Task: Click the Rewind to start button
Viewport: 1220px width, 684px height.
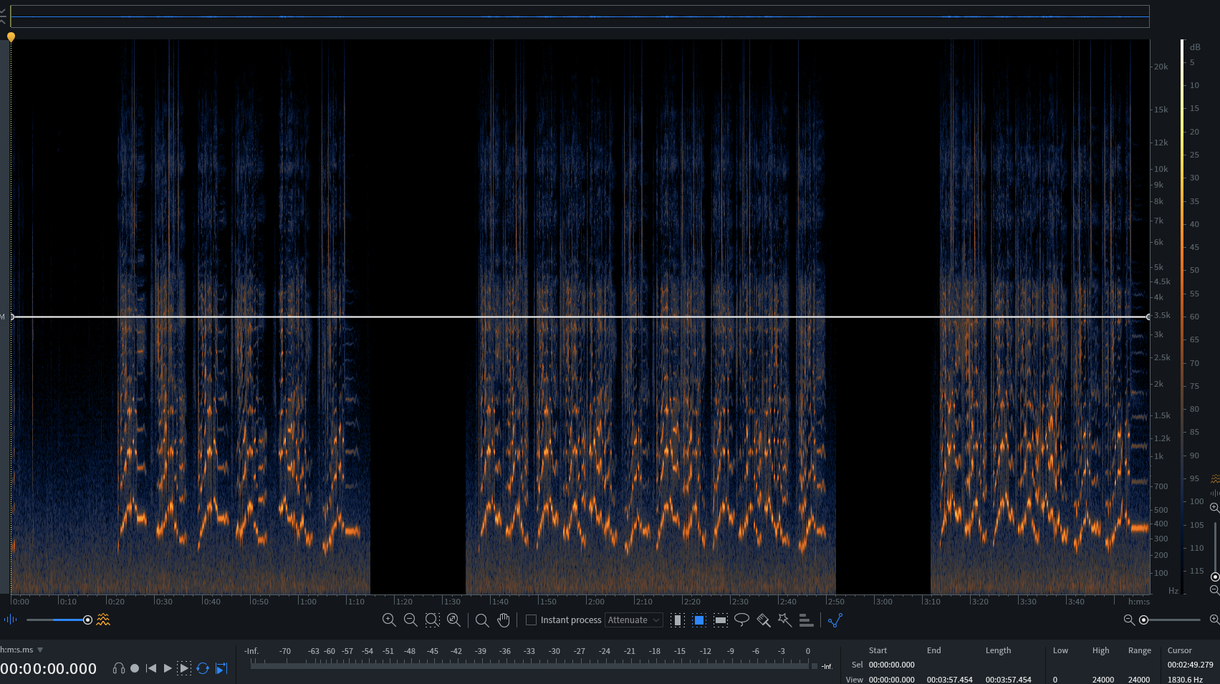Action: 151,668
